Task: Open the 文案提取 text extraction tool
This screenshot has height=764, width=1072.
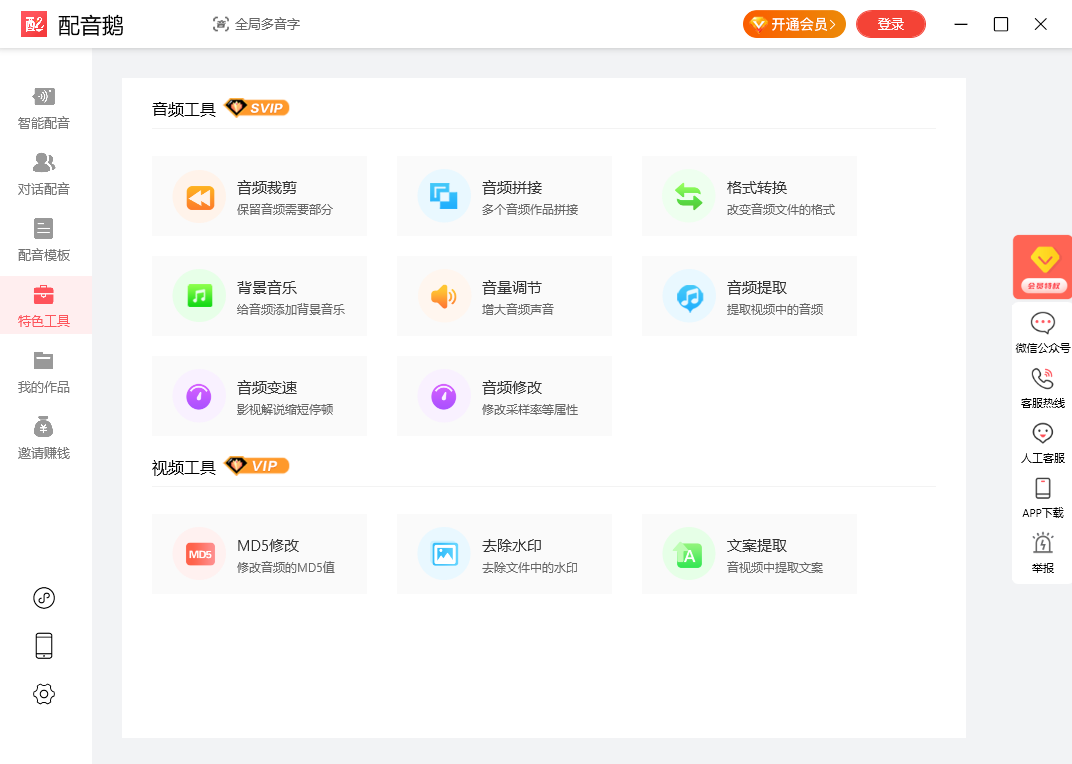Action: click(x=749, y=554)
